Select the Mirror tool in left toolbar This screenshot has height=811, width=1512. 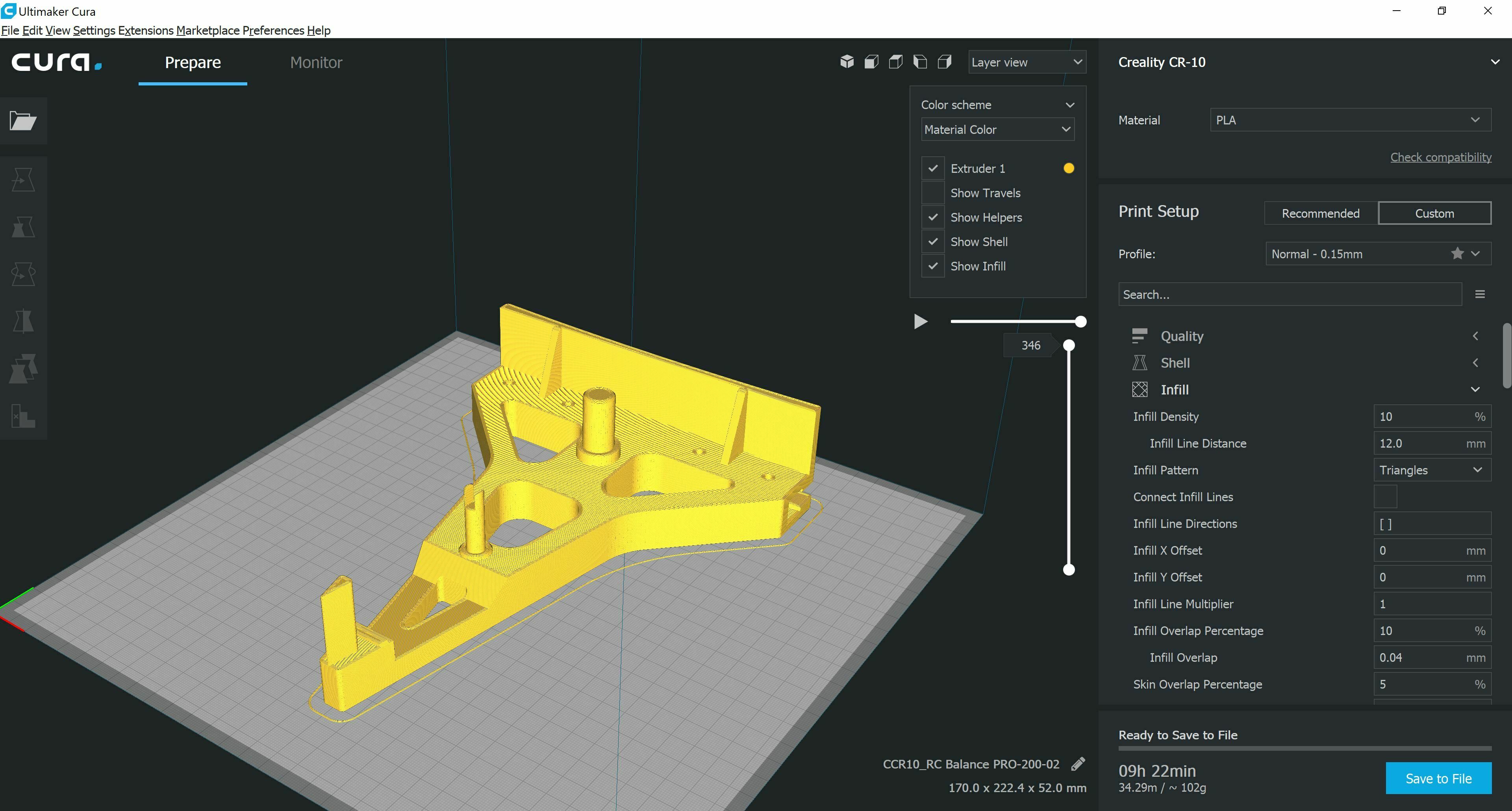pyautogui.click(x=24, y=321)
